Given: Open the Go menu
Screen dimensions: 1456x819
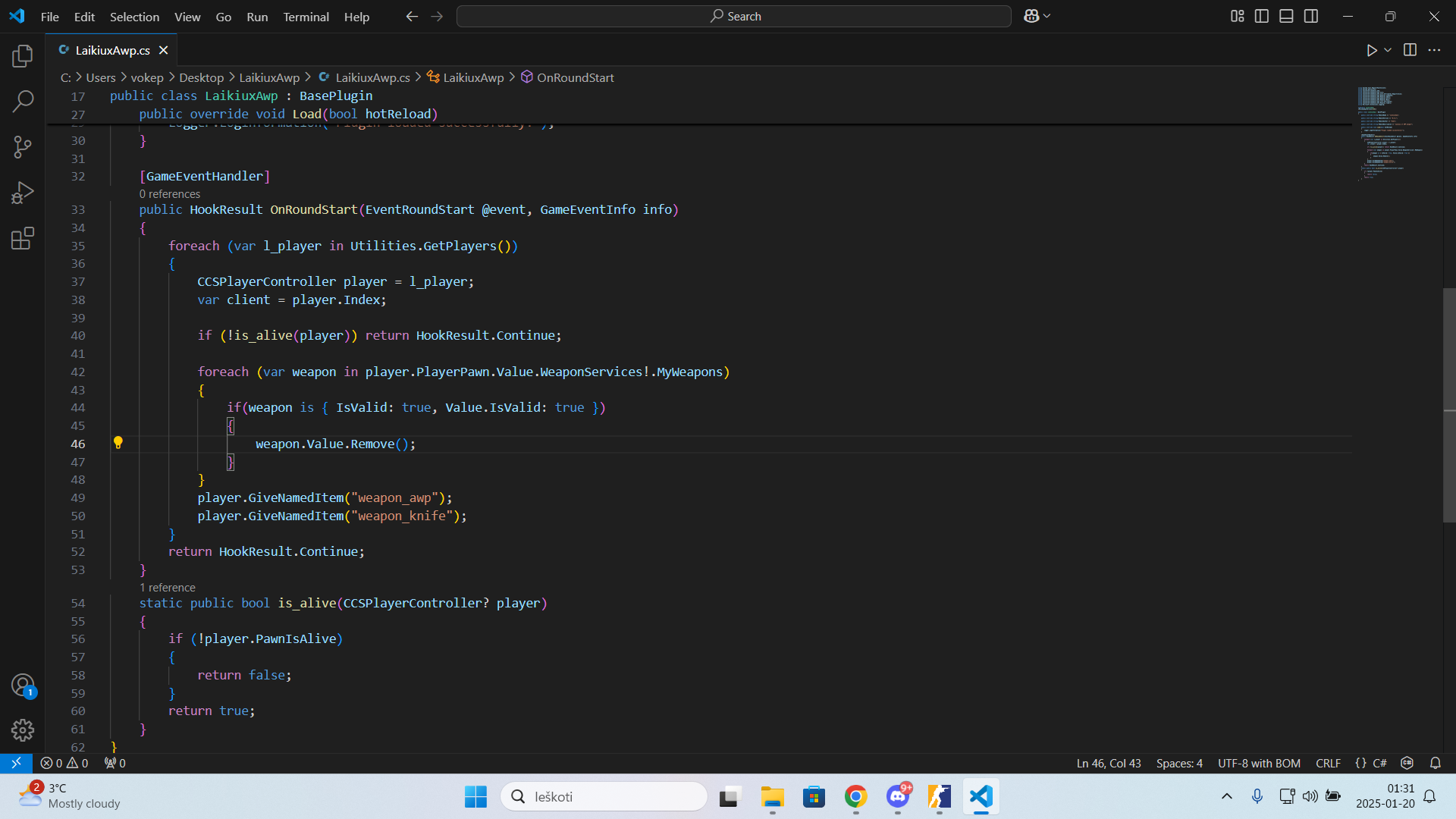Looking at the screenshot, I should tap(224, 17).
